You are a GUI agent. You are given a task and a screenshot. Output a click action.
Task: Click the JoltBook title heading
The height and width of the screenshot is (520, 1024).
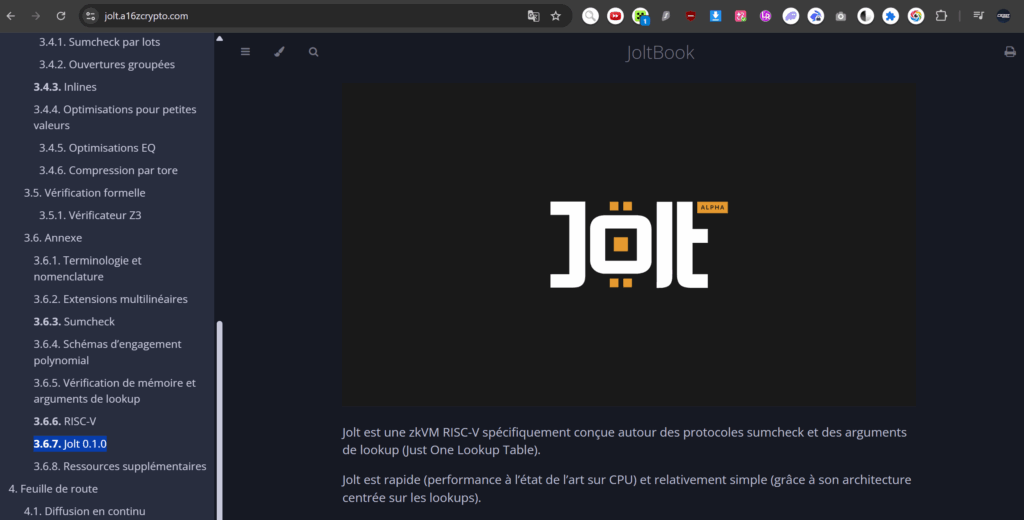tap(660, 52)
